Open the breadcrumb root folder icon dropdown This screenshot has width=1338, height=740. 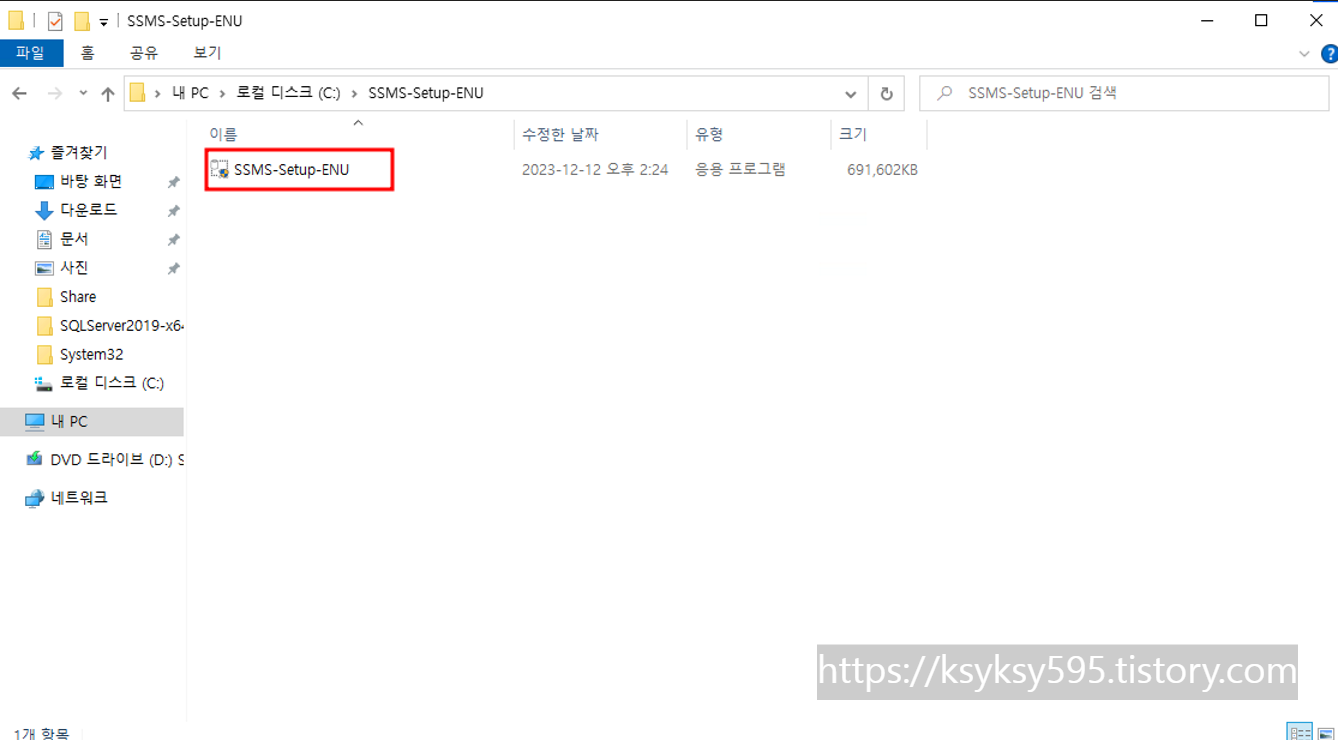coord(138,93)
